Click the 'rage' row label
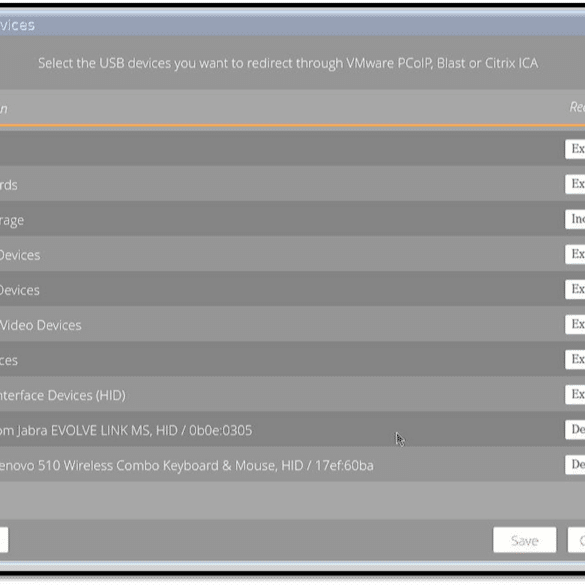 12,220
